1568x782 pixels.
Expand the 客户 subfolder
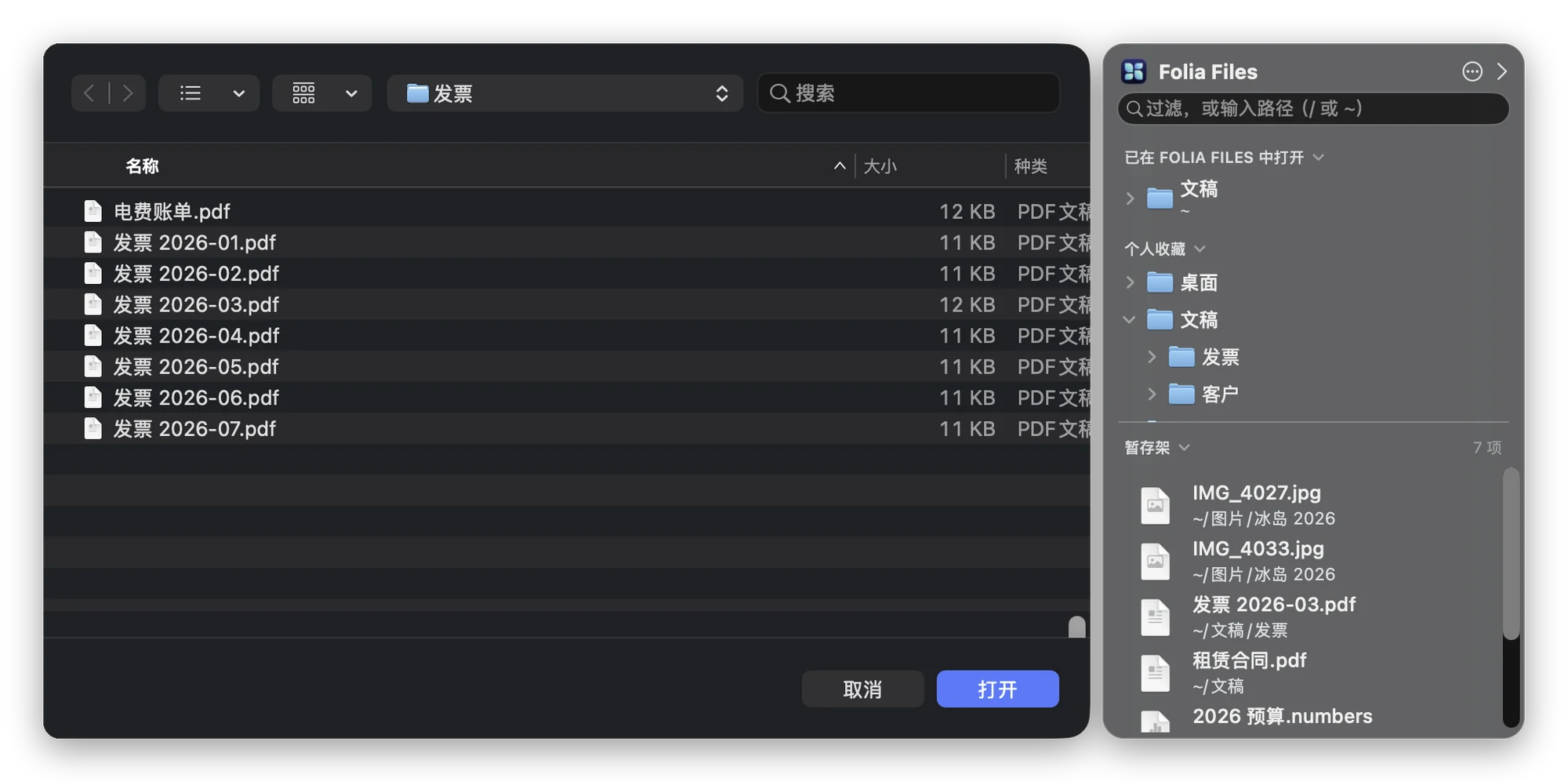click(x=1152, y=394)
